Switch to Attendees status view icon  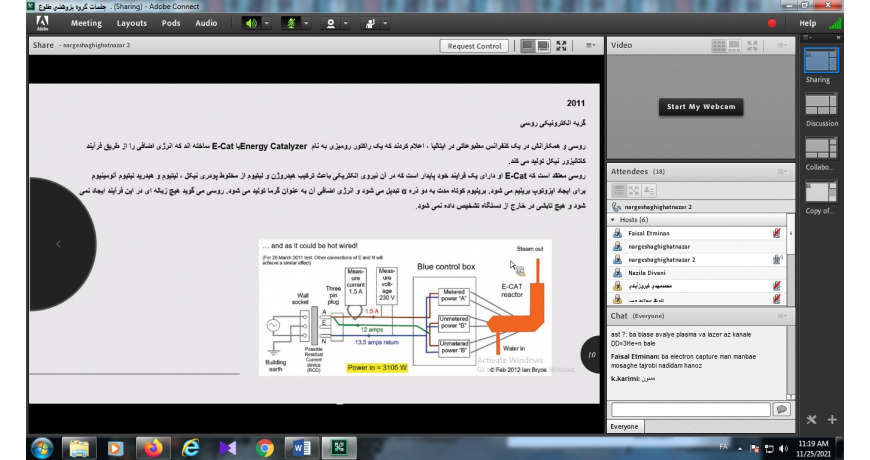(649, 190)
